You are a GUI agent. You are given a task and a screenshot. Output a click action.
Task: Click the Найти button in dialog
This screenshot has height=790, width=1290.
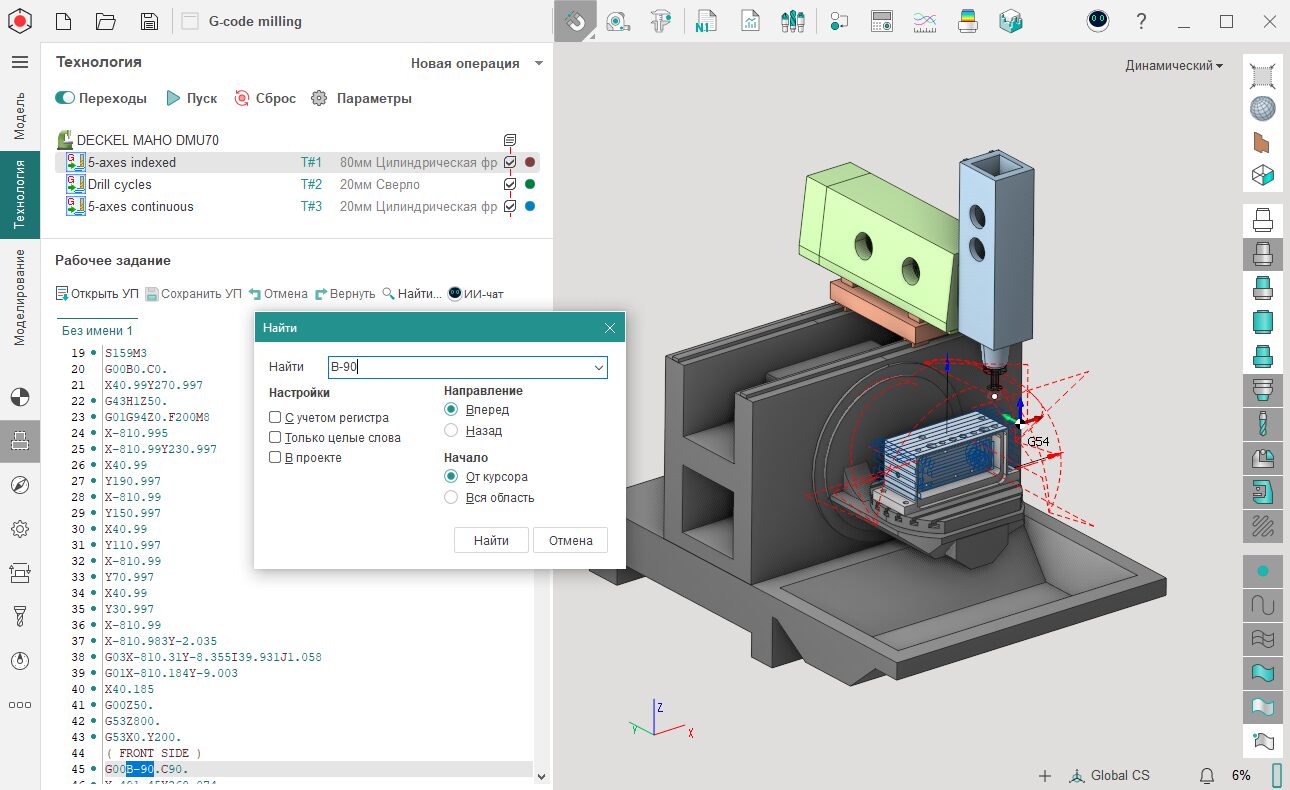pyautogui.click(x=491, y=540)
